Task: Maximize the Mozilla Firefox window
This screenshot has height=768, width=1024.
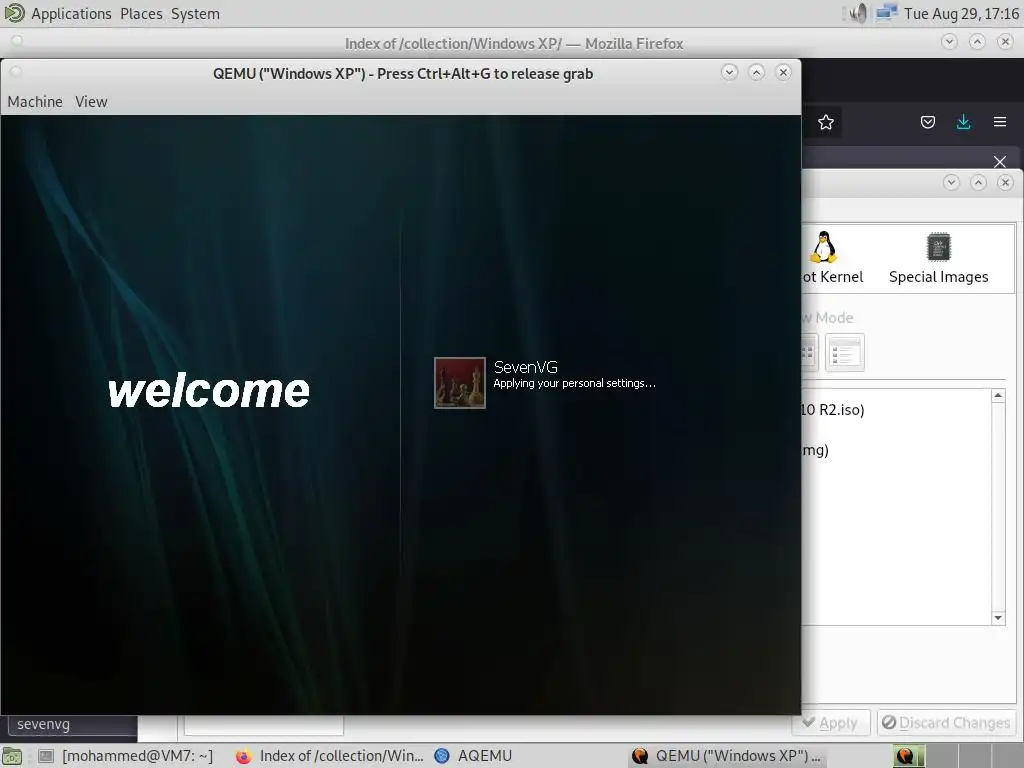Action: tap(977, 42)
